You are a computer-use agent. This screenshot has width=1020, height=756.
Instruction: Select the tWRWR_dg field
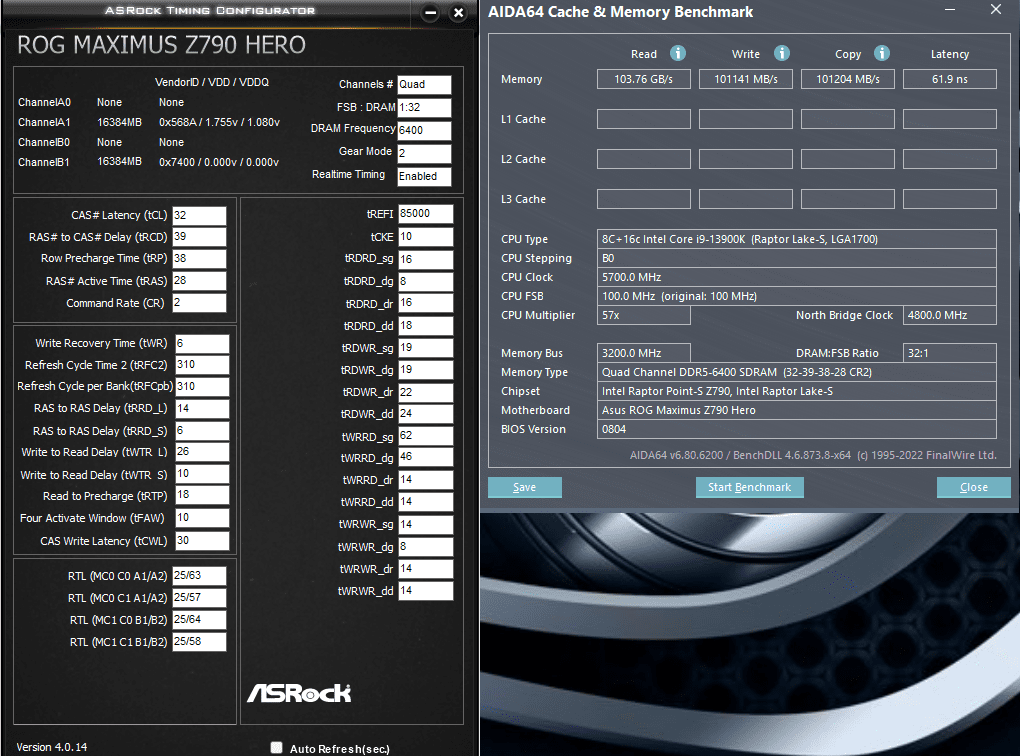pyautogui.click(x=425, y=547)
